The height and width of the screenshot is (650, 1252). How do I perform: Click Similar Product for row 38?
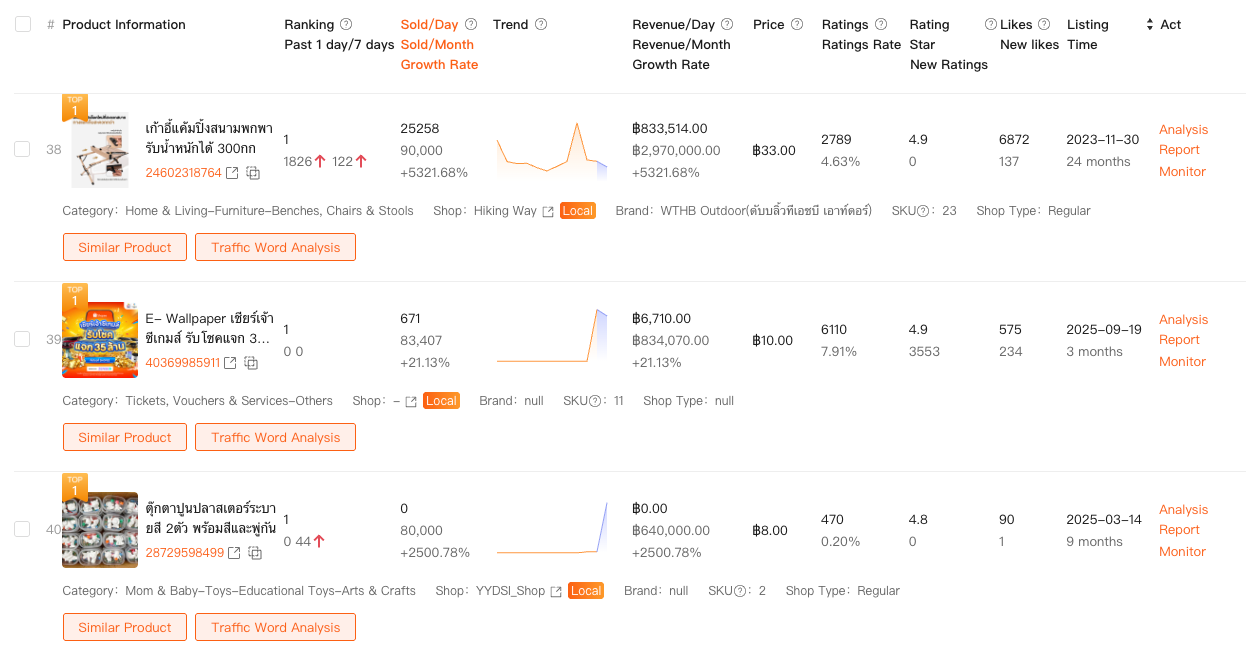pyautogui.click(x=125, y=247)
